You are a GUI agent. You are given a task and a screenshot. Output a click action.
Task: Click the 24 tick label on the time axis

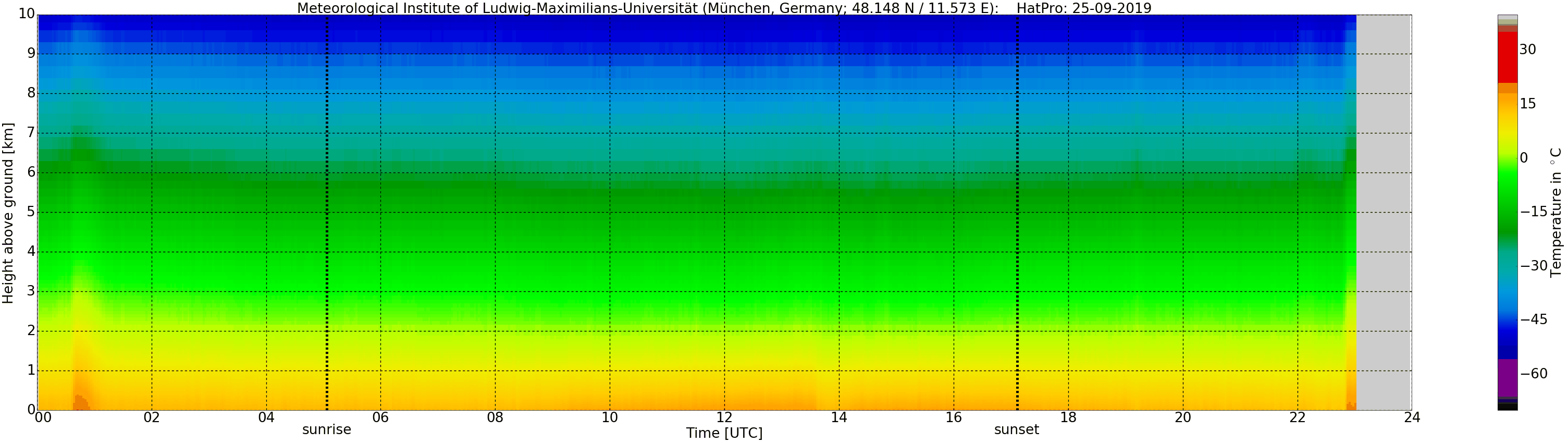pyautogui.click(x=1412, y=417)
